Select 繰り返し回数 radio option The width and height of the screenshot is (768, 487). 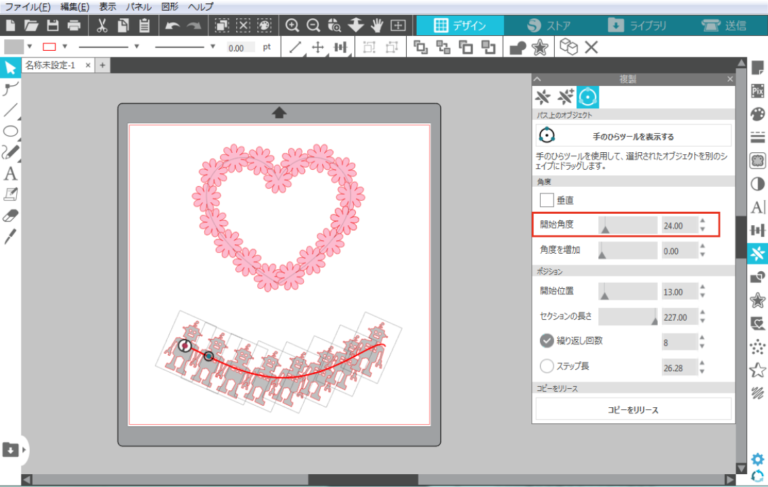tap(547, 341)
